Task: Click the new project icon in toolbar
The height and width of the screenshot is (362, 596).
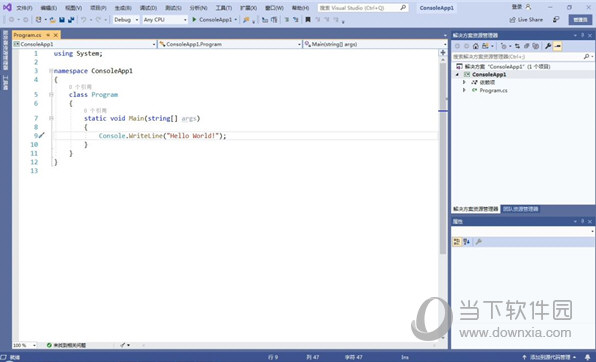Action: coord(38,20)
